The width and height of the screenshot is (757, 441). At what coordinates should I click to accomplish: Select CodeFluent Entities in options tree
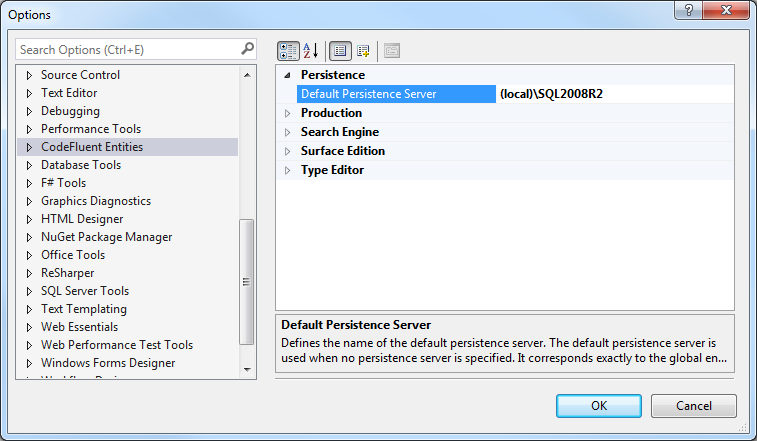(x=91, y=147)
